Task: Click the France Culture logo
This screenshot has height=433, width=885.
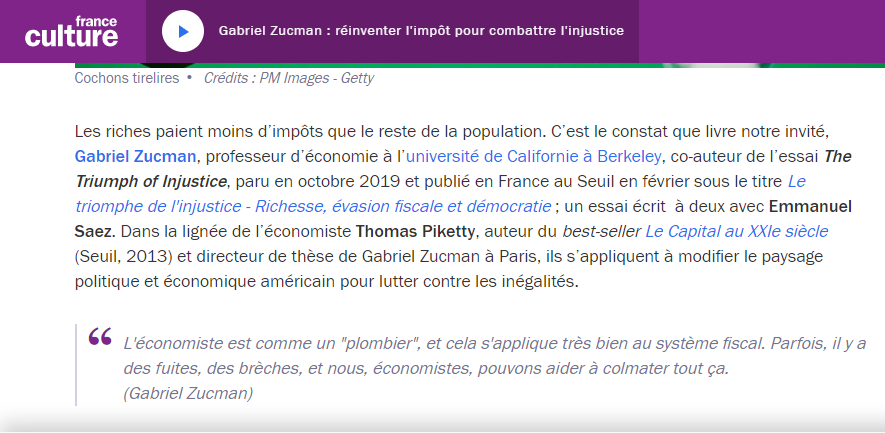Action: (x=72, y=32)
